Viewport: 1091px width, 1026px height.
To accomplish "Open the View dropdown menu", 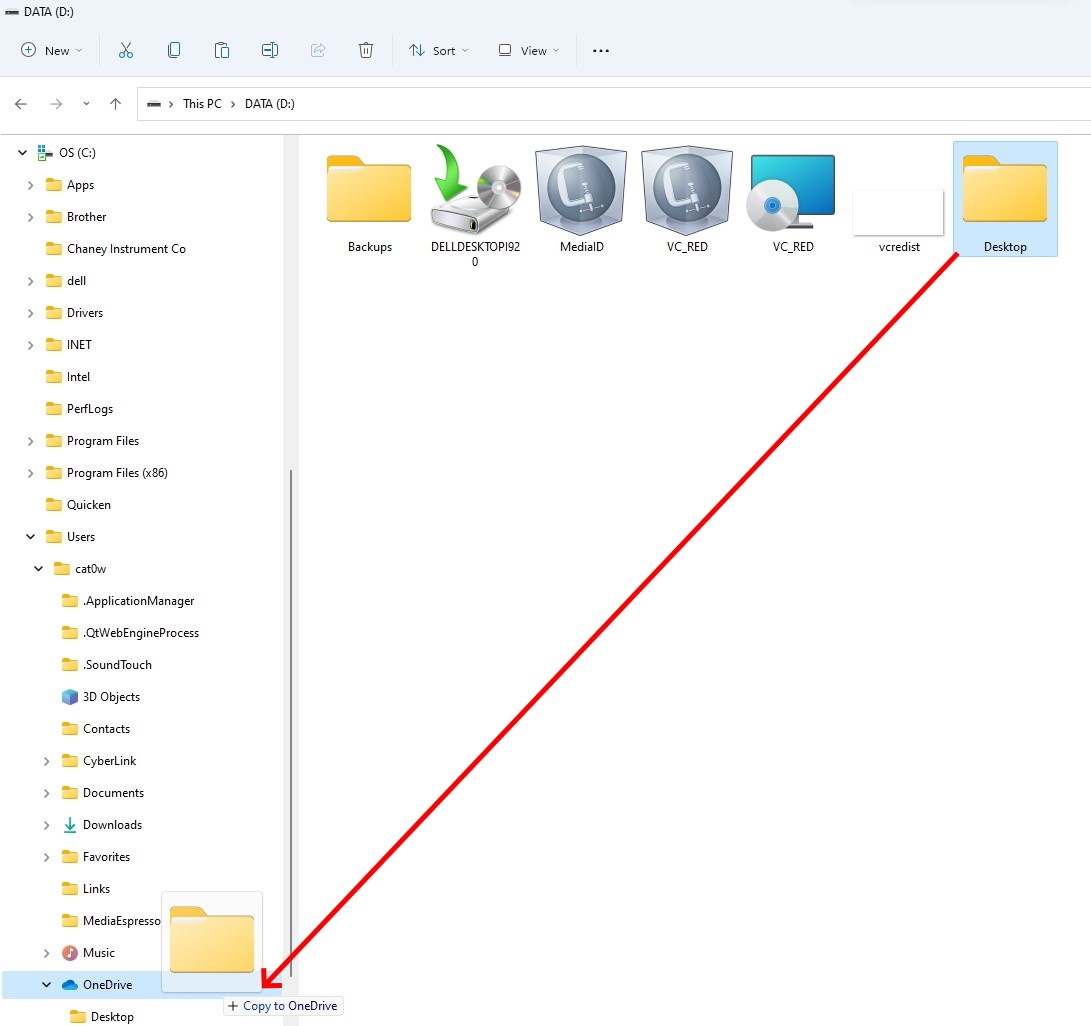I will (529, 50).
